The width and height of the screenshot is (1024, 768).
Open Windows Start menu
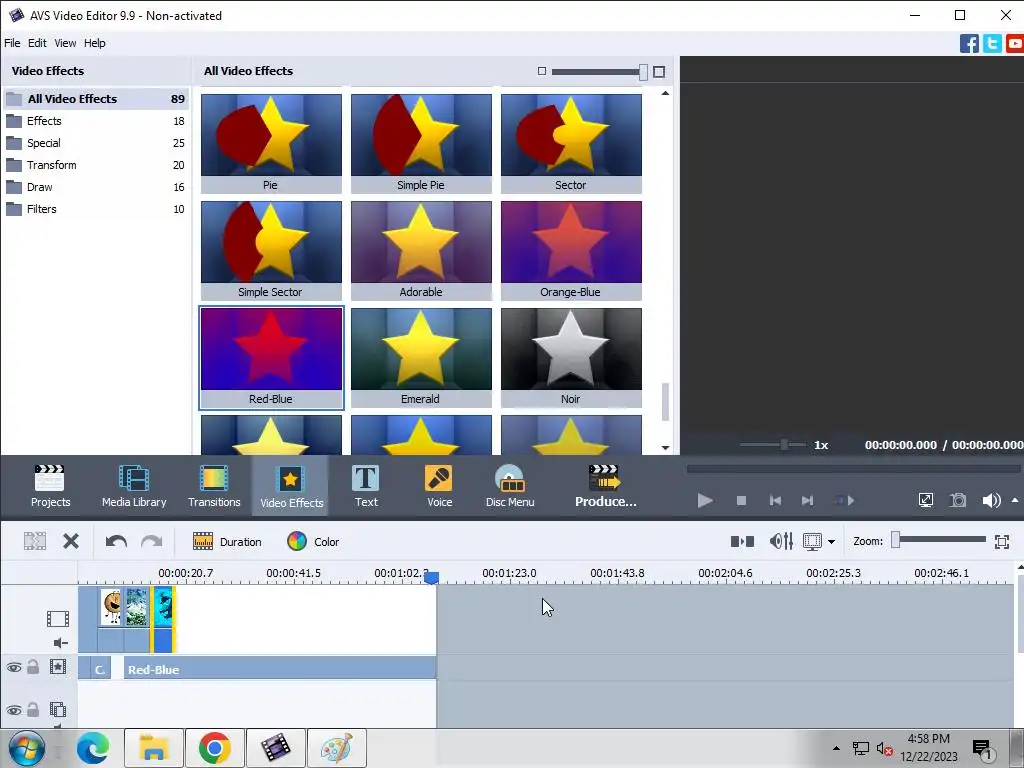coord(27,748)
